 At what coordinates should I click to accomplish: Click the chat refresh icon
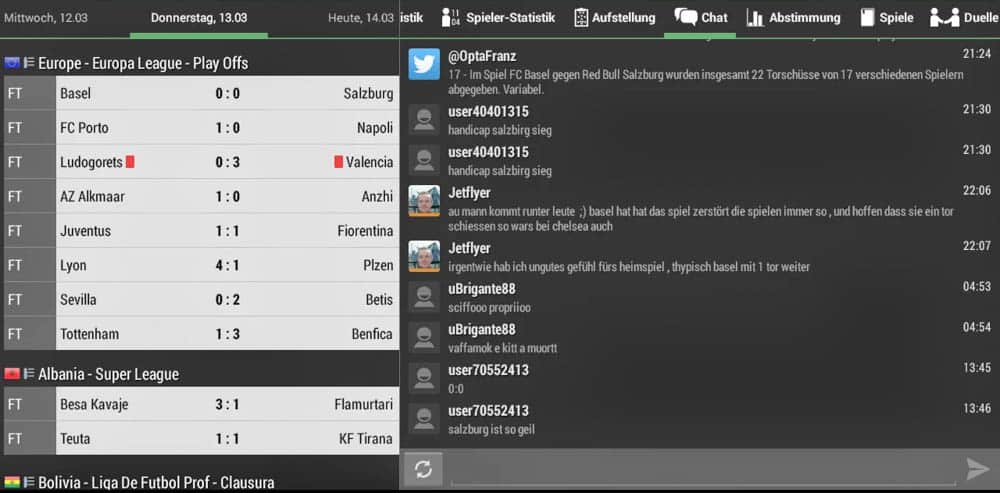click(423, 469)
